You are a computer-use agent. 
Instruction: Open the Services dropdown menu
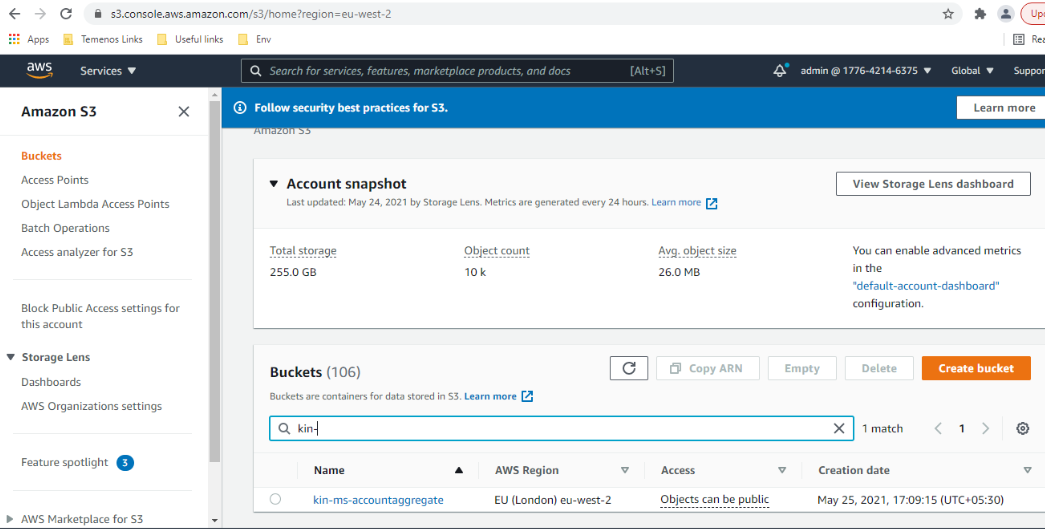tap(108, 71)
